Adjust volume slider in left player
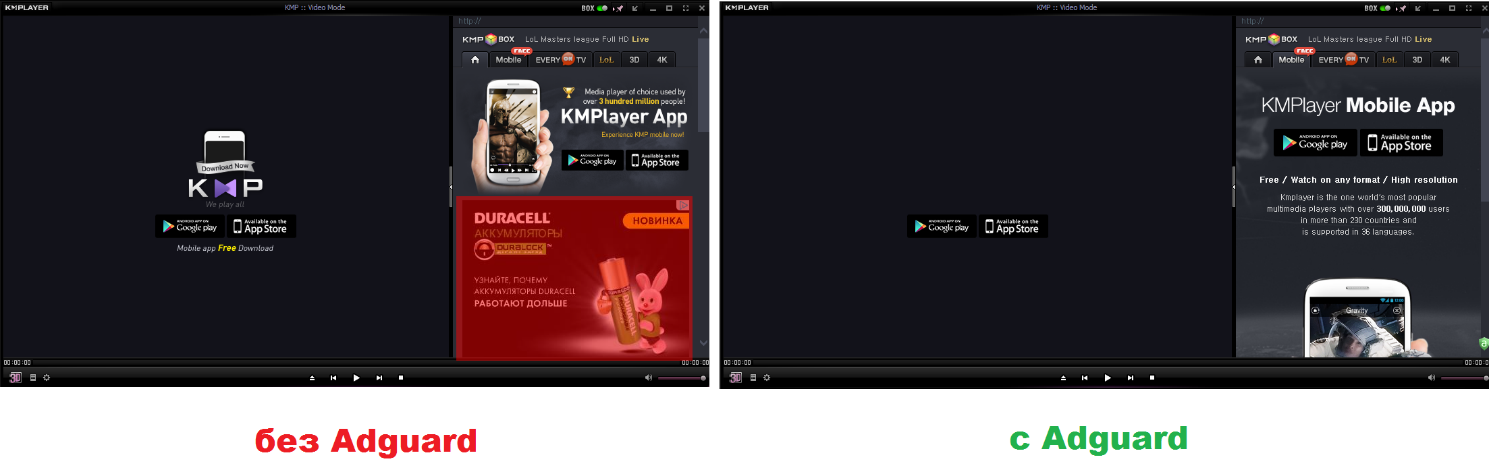 [x=682, y=378]
